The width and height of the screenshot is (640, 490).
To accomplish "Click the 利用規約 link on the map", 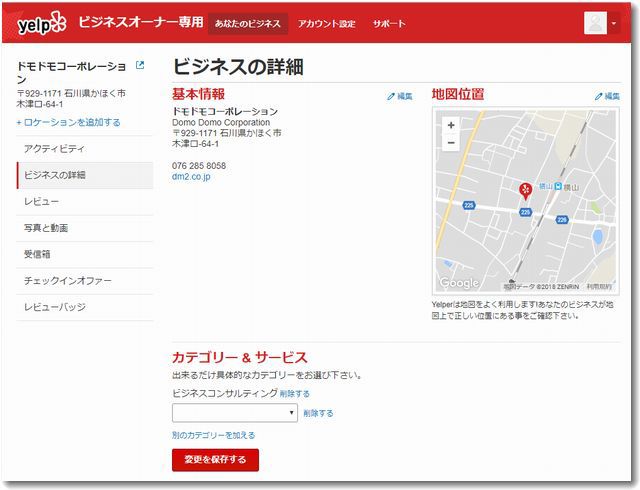I will click(599, 287).
